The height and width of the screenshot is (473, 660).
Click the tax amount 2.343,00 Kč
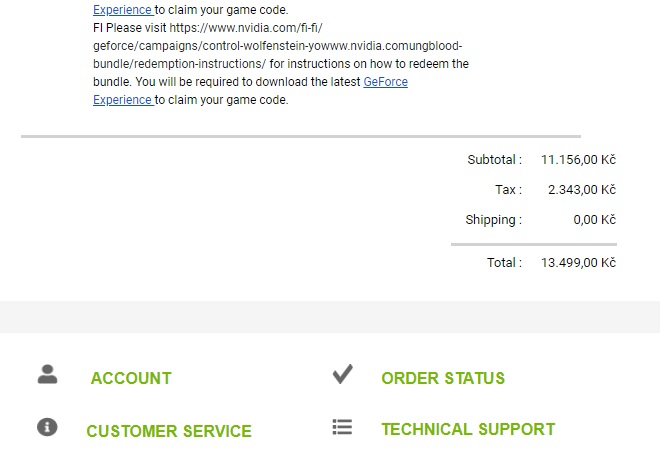coord(581,189)
